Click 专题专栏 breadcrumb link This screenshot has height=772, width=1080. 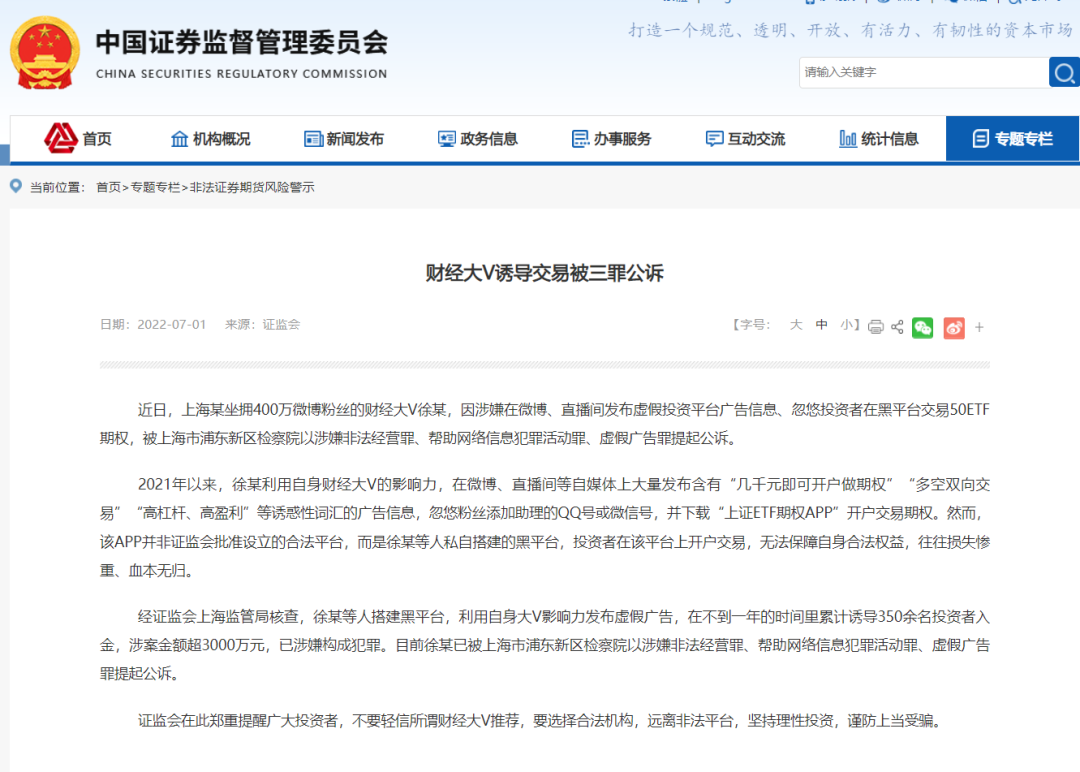155,187
